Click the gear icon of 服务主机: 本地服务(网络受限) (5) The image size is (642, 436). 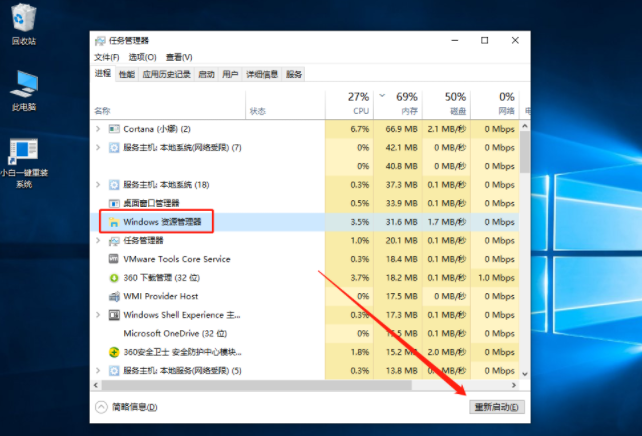[x=114, y=371]
